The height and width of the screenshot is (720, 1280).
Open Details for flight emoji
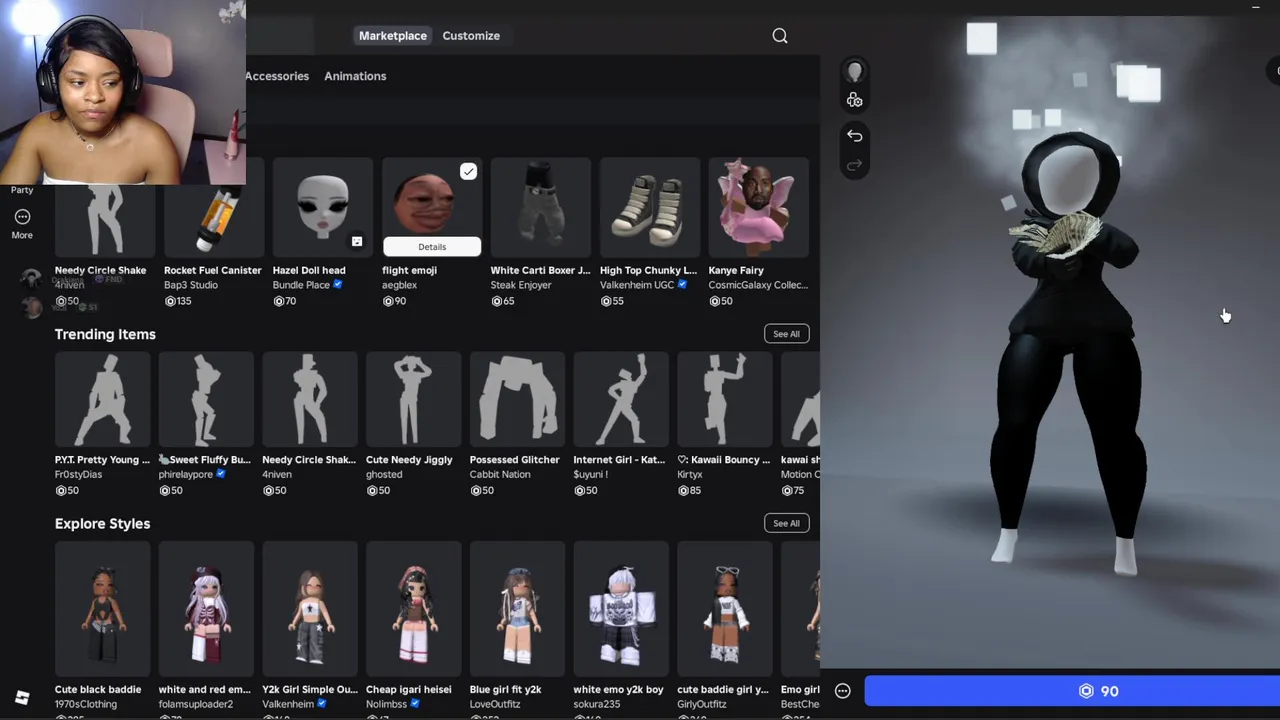pos(432,247)
